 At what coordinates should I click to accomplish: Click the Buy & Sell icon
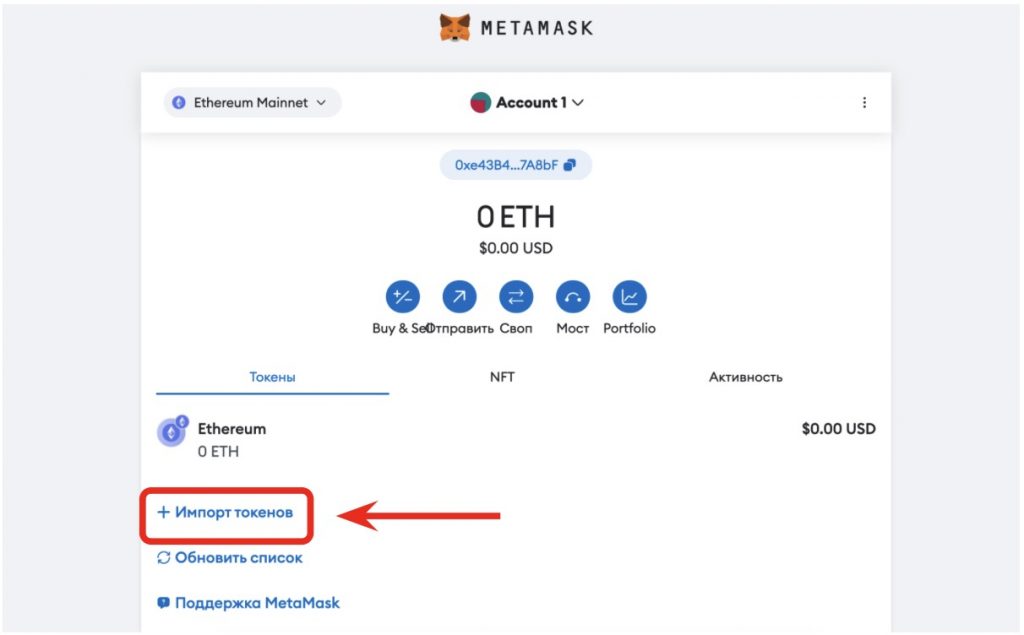[402, 297]
